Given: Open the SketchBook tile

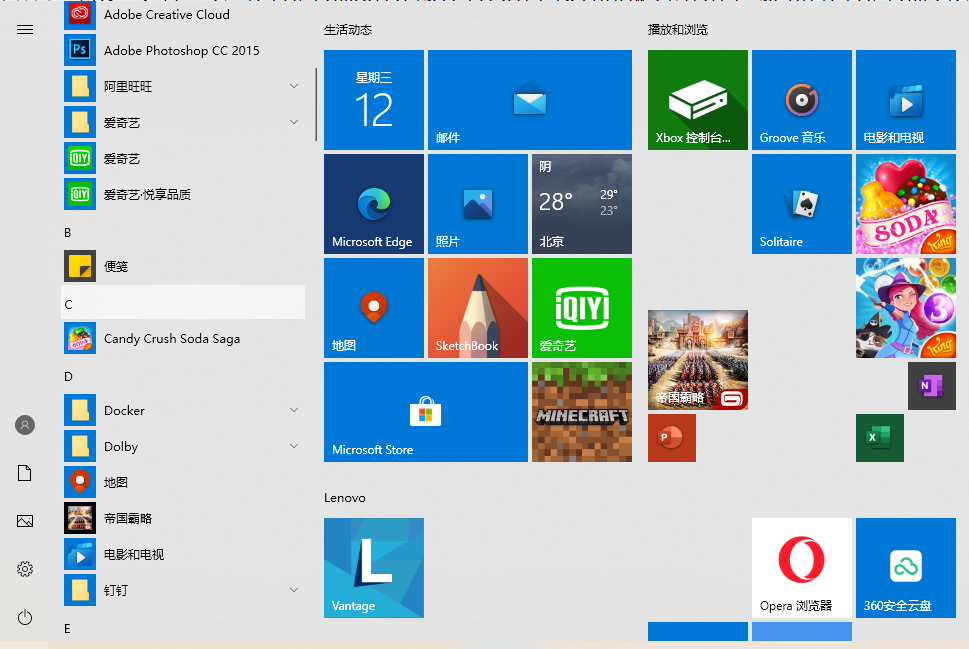Looking at the screenshot, I should (x=477, y=308).
